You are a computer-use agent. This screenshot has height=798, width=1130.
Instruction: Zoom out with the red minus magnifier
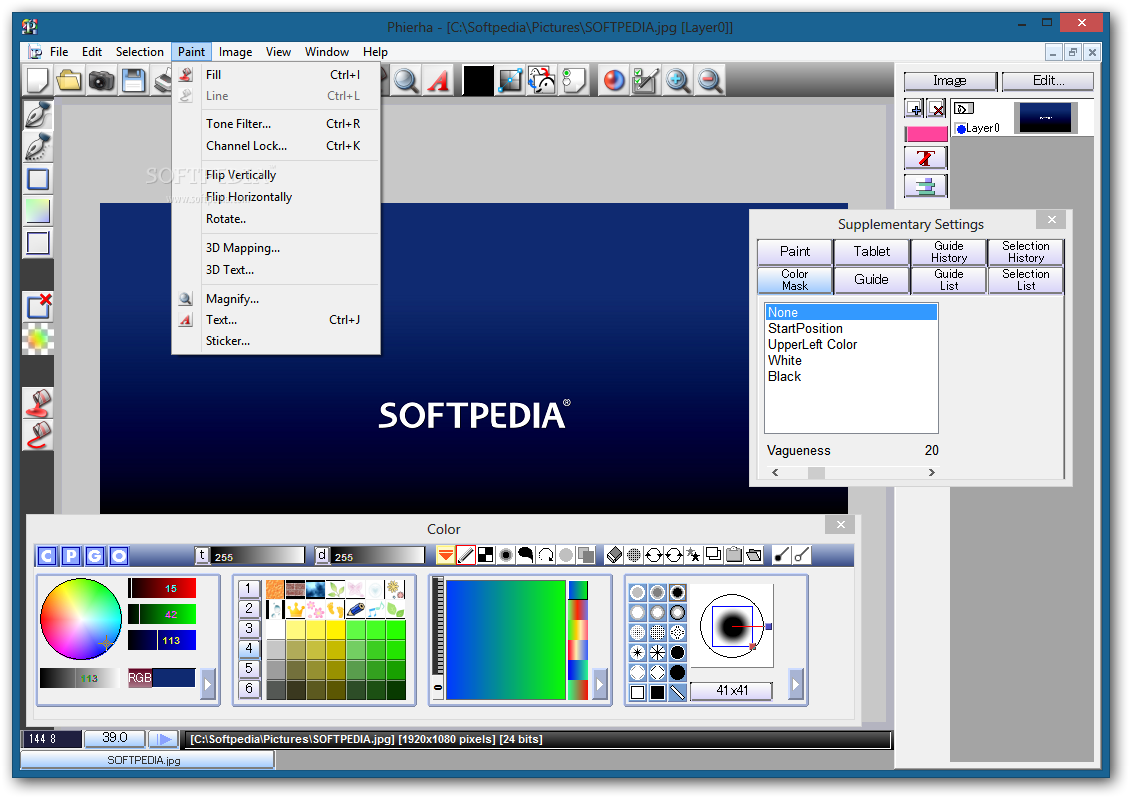click(x=710, y=80)
